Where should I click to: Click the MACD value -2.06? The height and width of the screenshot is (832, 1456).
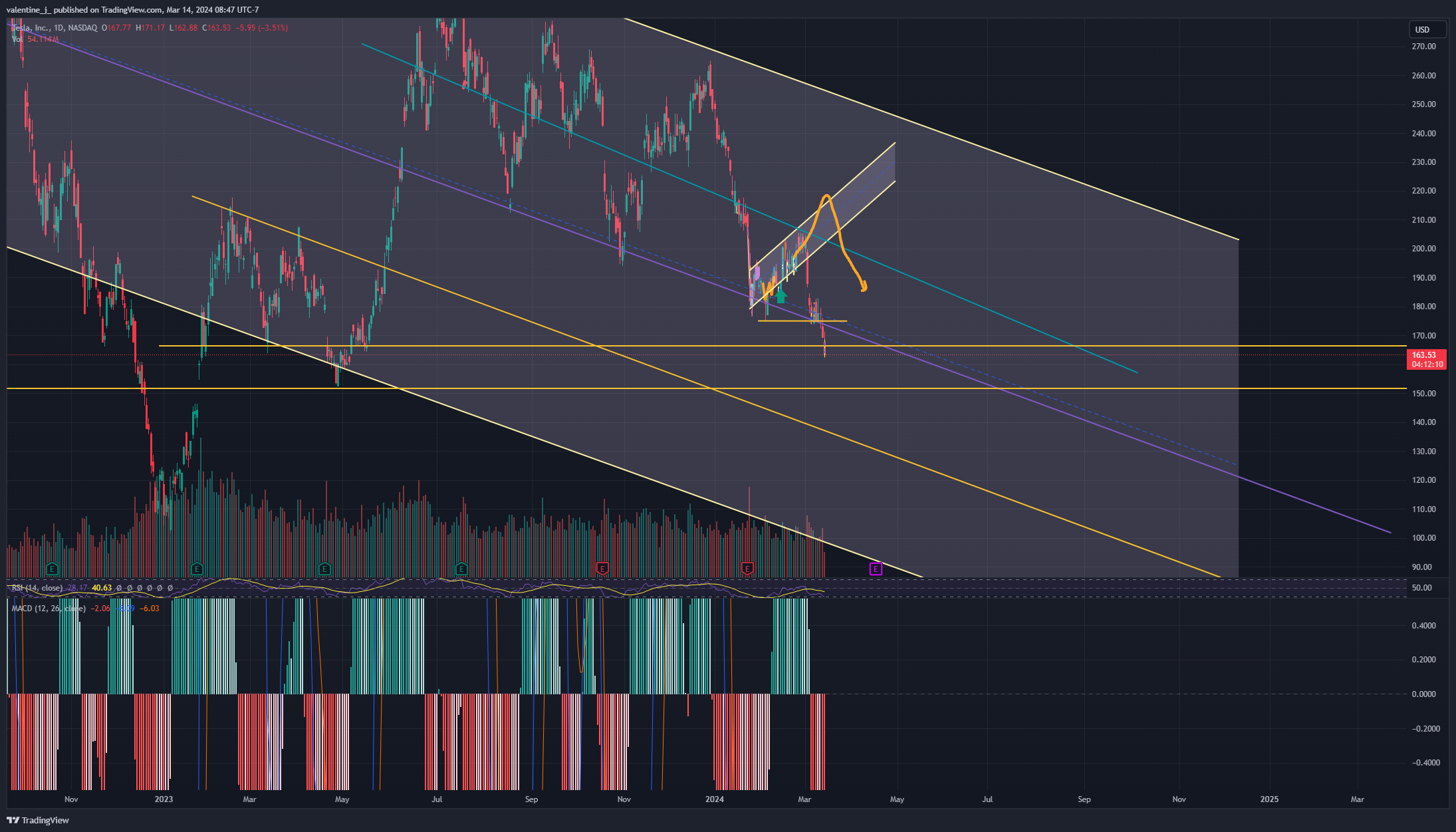(101, 609)
